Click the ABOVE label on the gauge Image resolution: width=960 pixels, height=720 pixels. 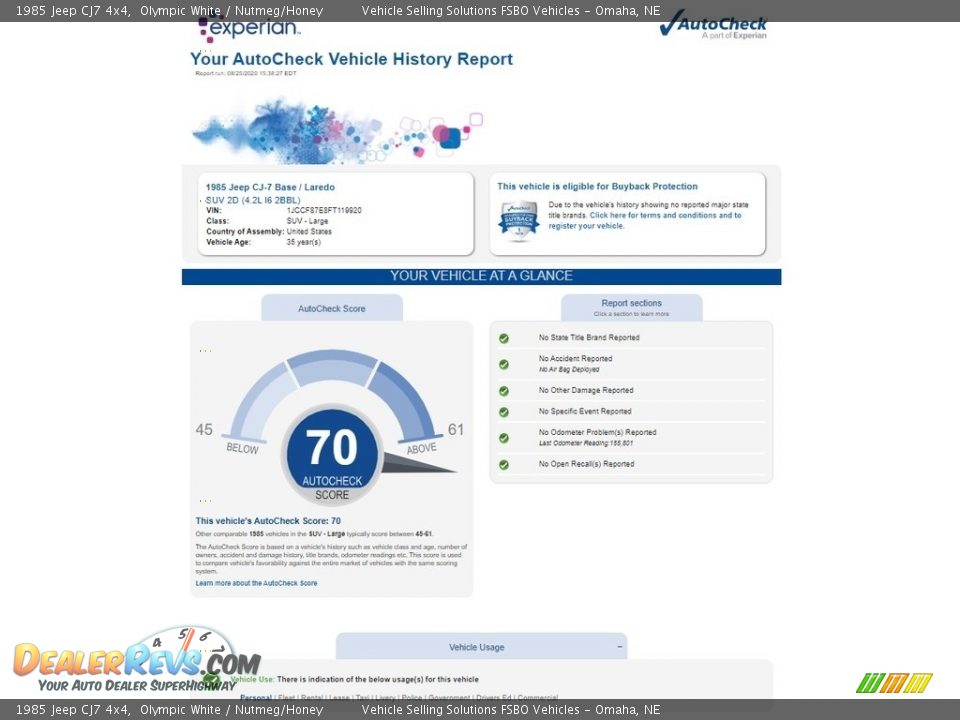(x=422, y=448)
